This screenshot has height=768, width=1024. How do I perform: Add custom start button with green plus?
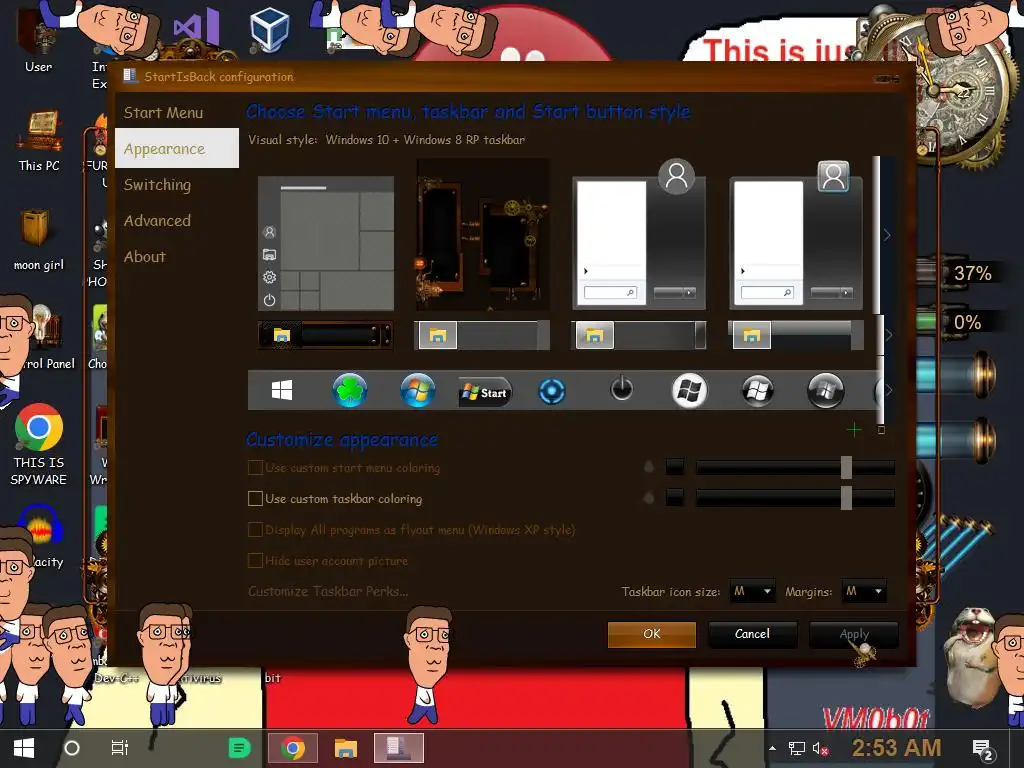coord(854,430)
